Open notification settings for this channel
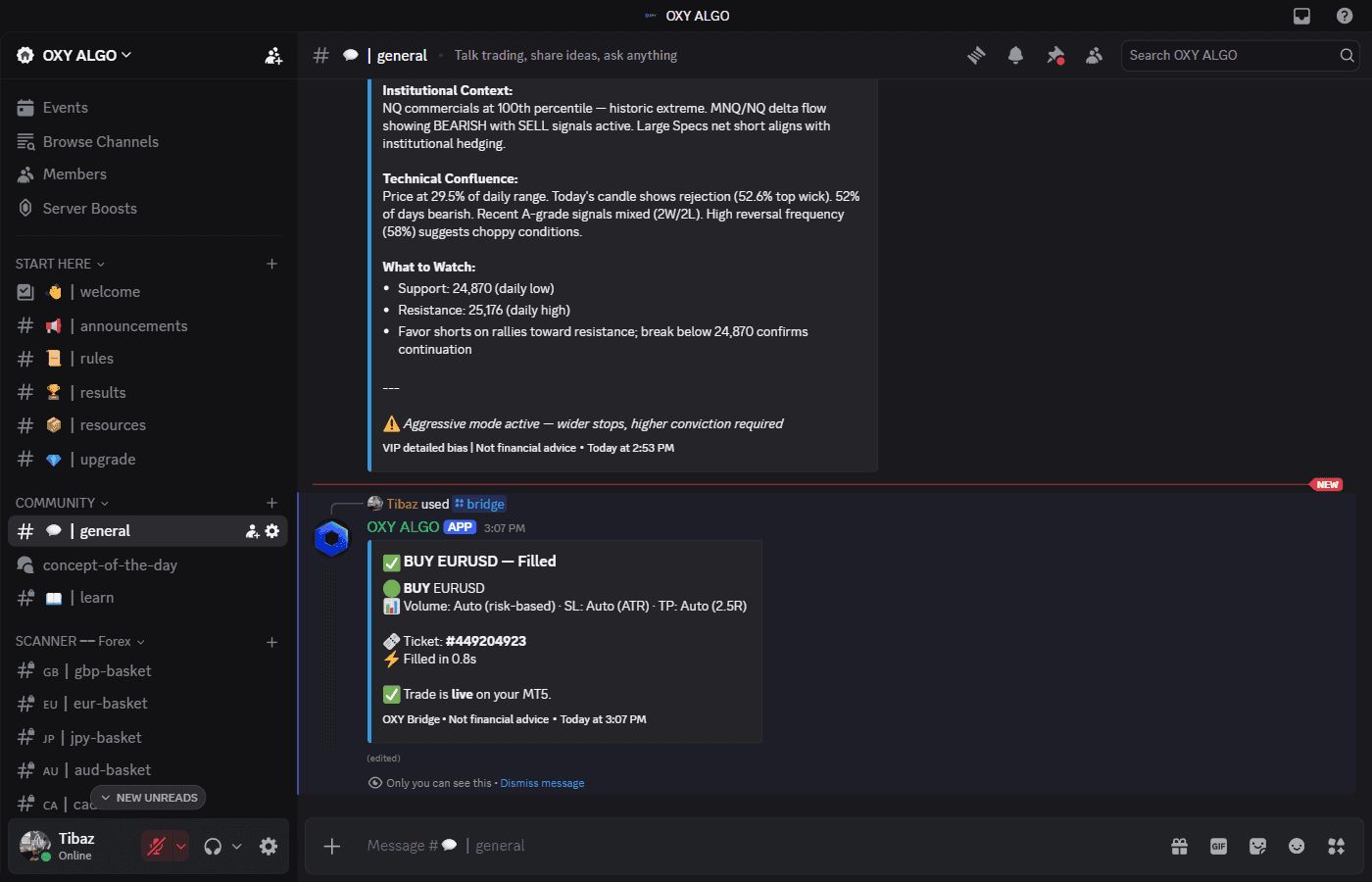This screenshot has width=1372, height=882. tap(1015, 56)
